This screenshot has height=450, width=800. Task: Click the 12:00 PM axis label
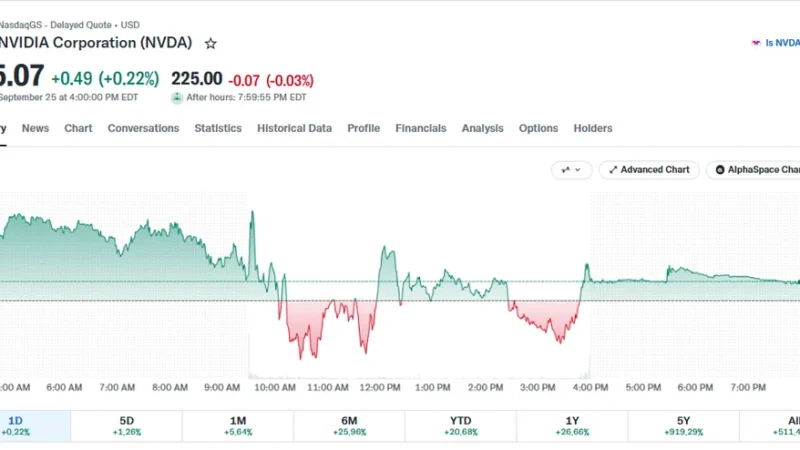pyautogui.click(x=380, y=388)
